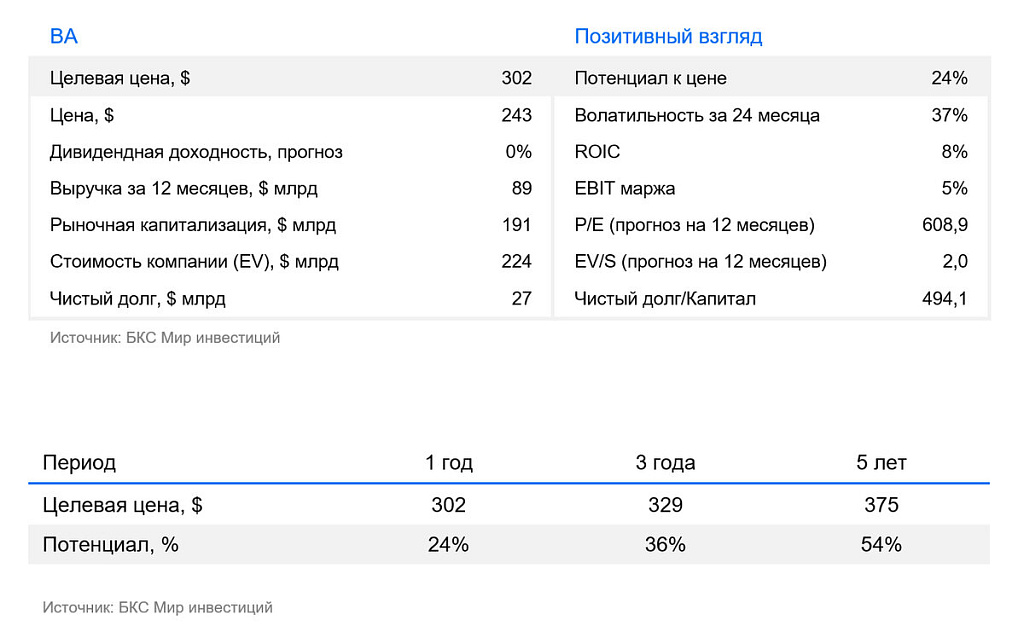Click the "EBIT маржа" label
This screenshot has height=638, width=1024.
click(624, 188)
